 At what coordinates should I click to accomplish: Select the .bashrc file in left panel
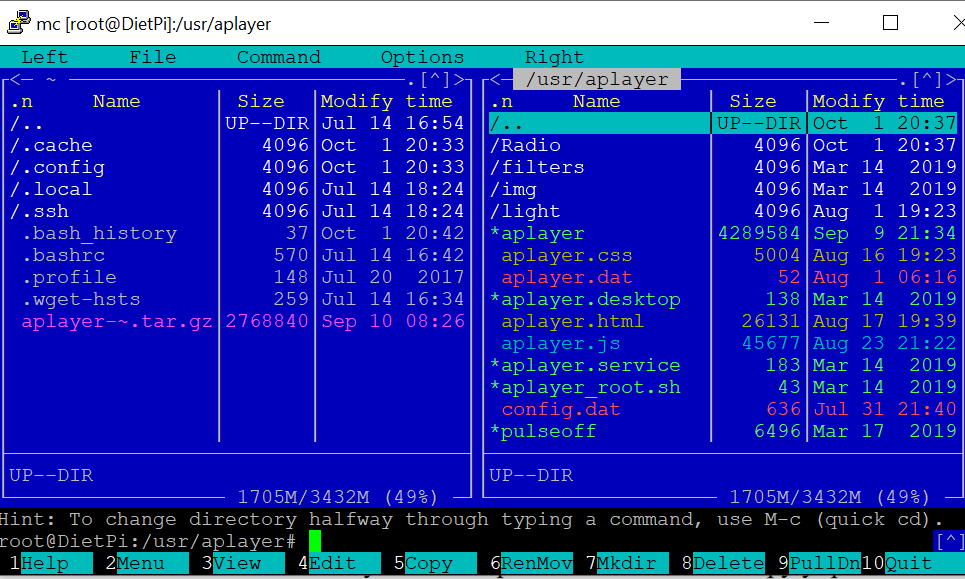[x=62, y=255]
